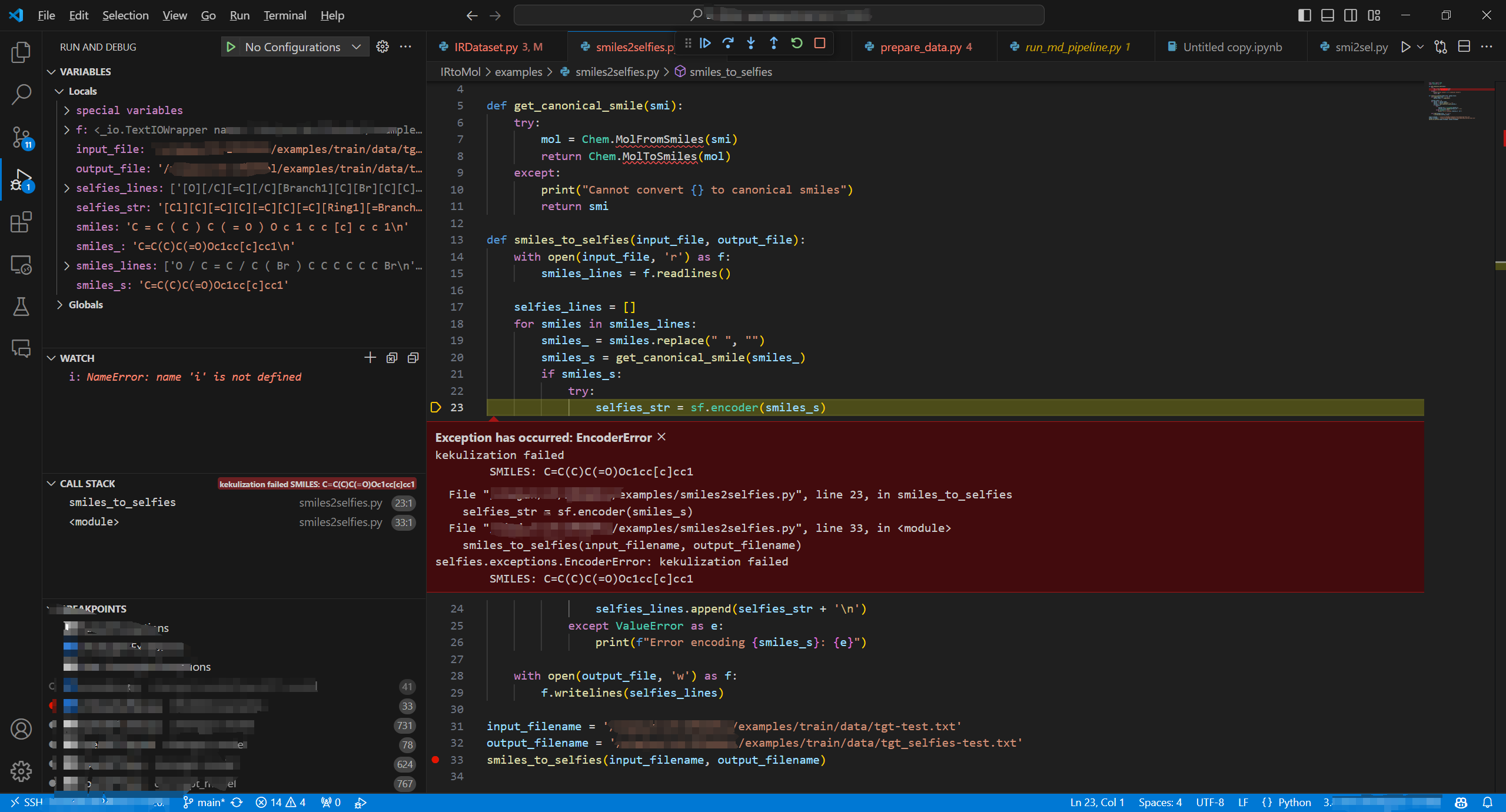Viewport: 1506px width, 812px height.
Task: Expand selfies_lines variable
Action: tap(67, 188)
